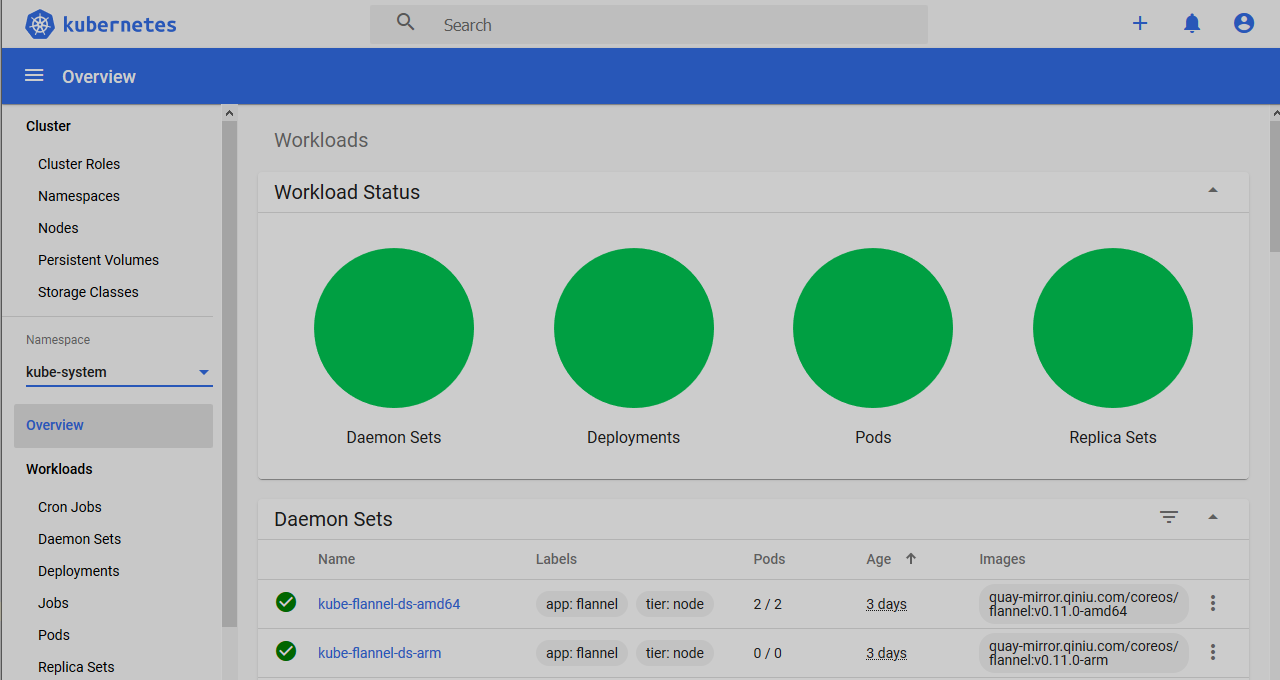Screen dimensions: 1280x680
Task: Click the Daemon Sets filter icon
Action: coord(1169,517)
